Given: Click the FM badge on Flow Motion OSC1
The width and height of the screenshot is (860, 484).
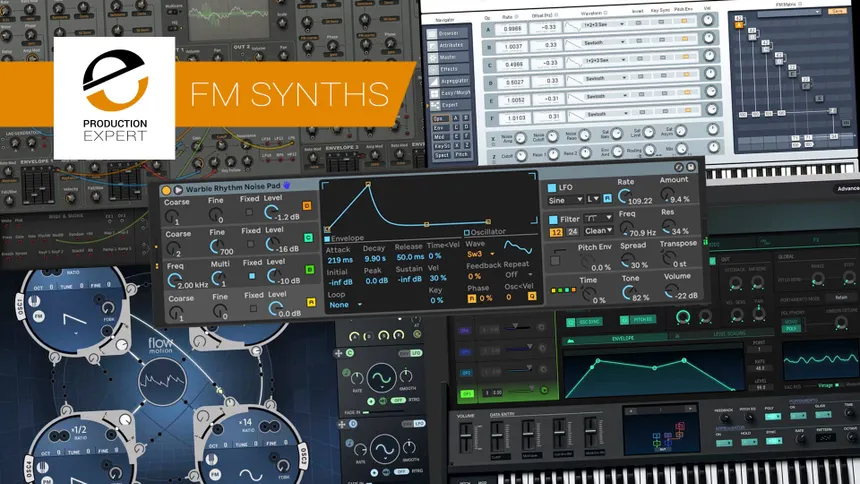Looking at the screenshot, I should pyautogui.click(x=38, y=317).
